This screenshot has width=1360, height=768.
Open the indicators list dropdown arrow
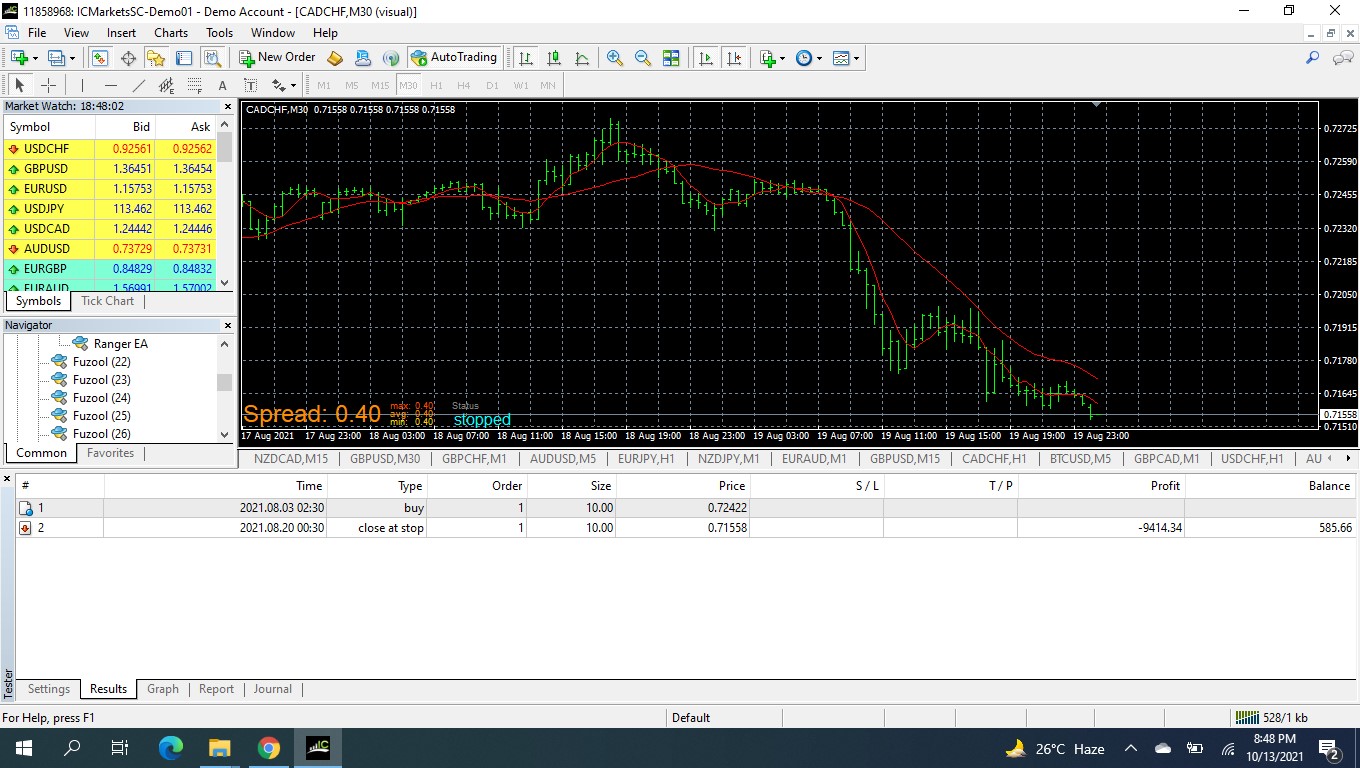tap(782, 58)
